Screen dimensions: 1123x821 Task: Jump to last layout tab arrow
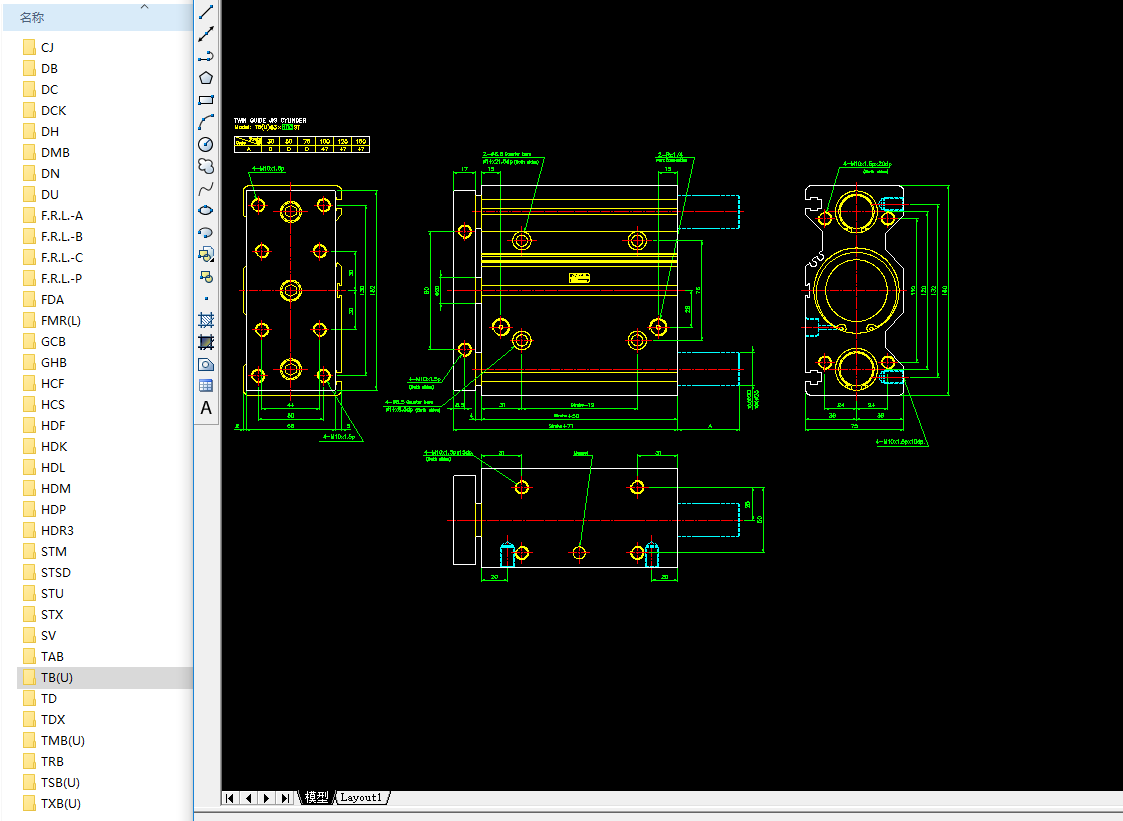[285, 798]
